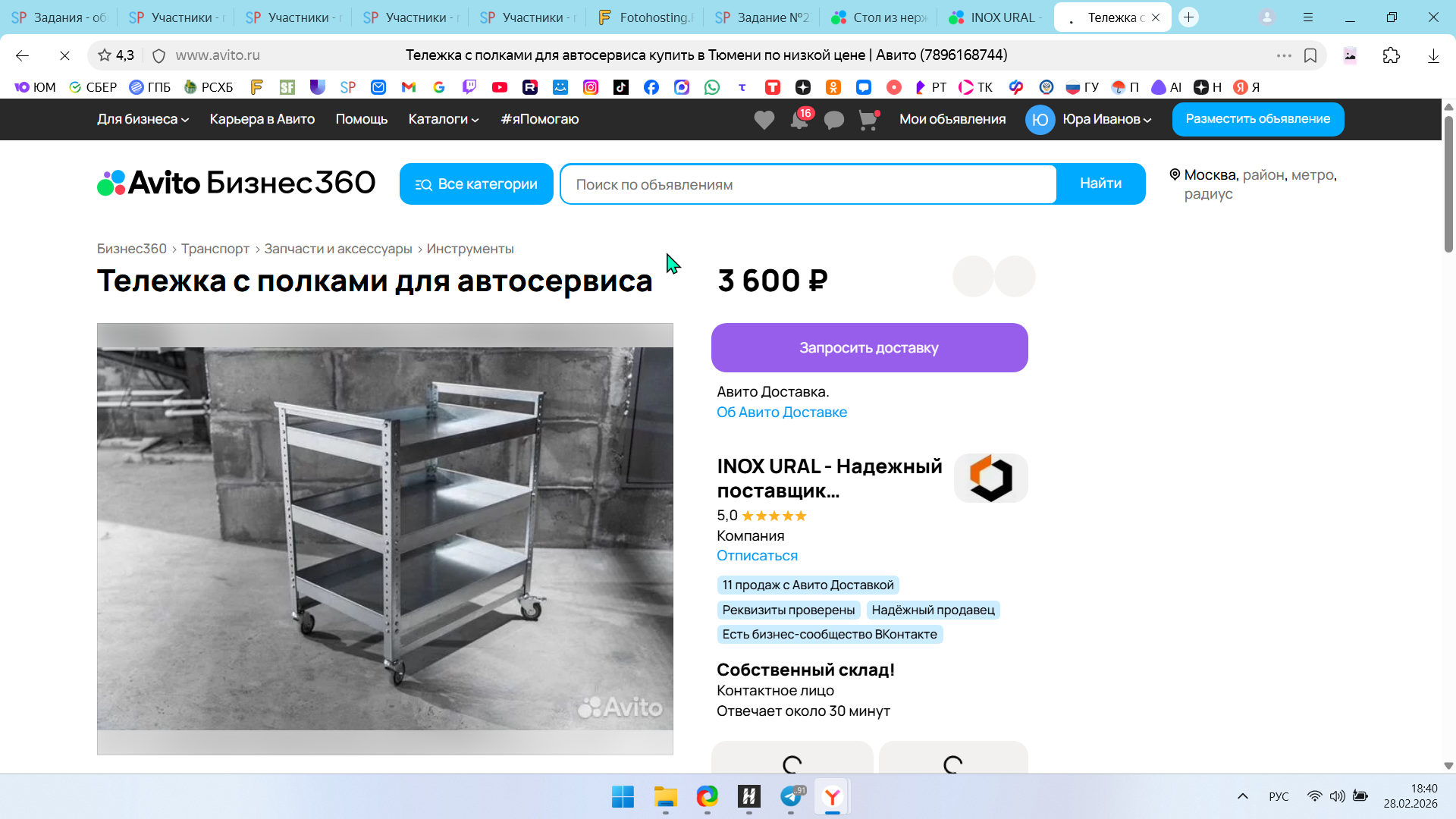This screenshot has height=819, width=1456.
Task: Expand the 'Каталоги' dropdown menu
Action: (443, 119)
